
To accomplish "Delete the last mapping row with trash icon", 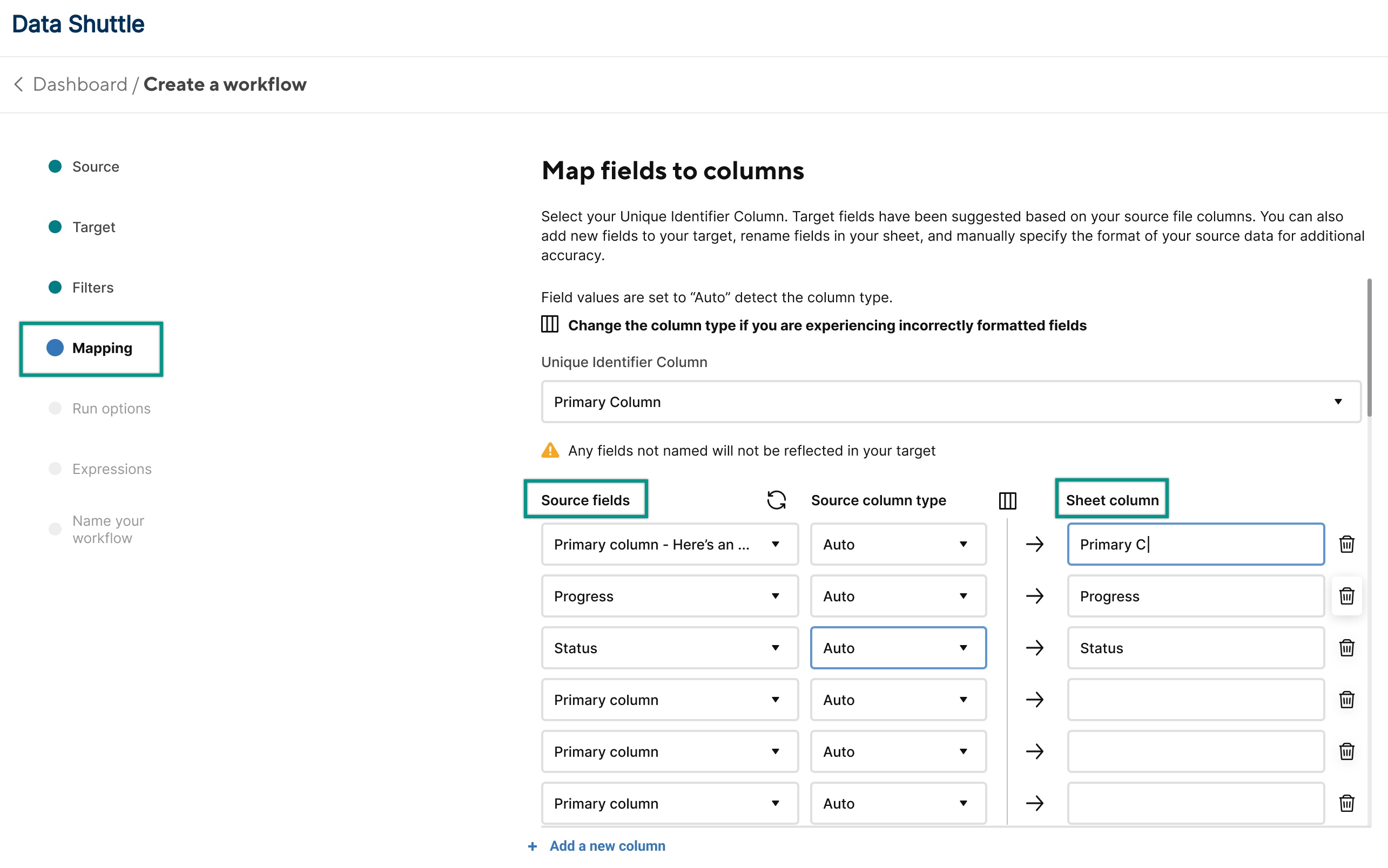I will [1346, 803].
